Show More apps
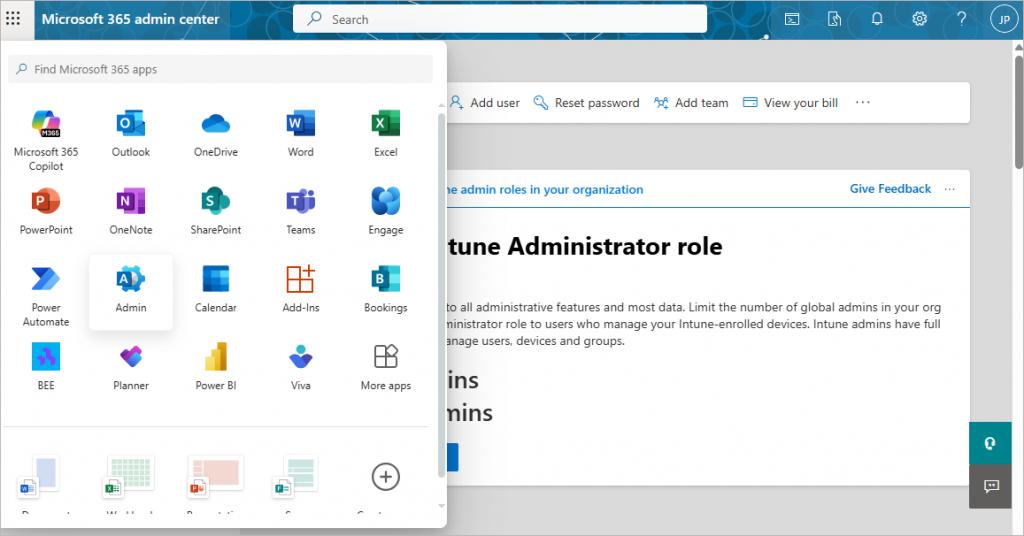 (385, 367)
